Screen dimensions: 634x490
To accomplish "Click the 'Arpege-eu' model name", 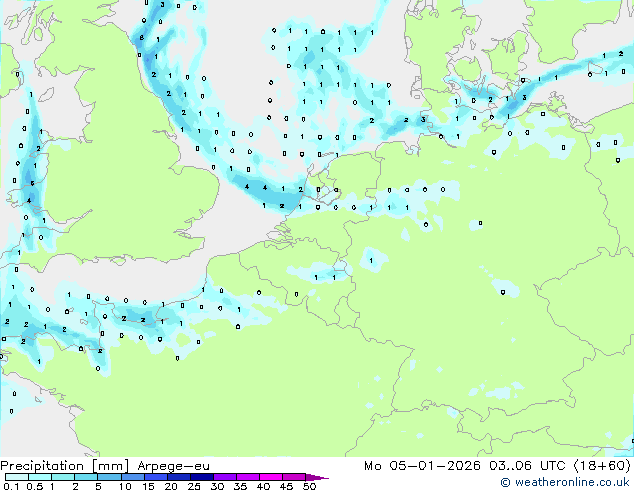I will [173, 467].
